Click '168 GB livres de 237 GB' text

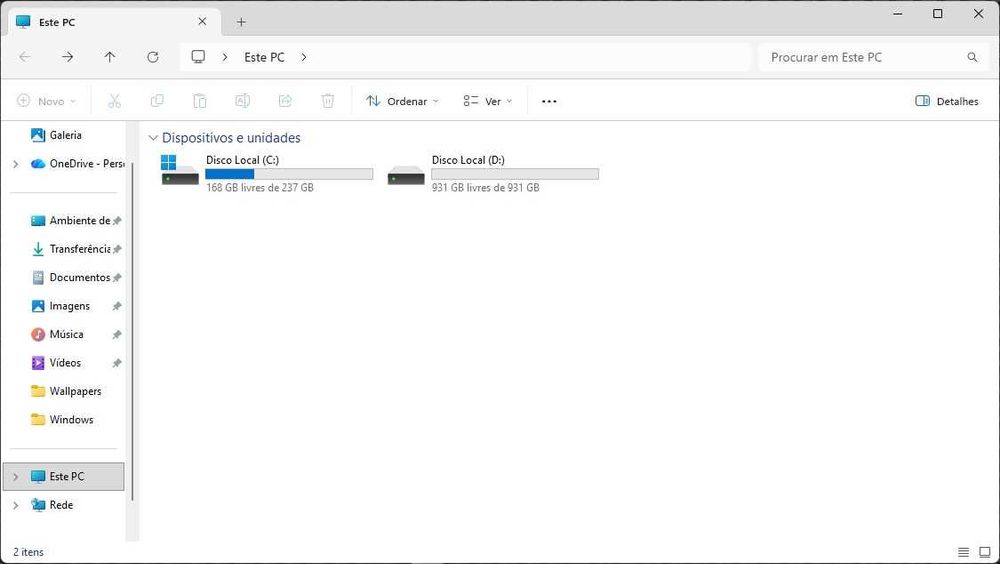pos(260,188)
